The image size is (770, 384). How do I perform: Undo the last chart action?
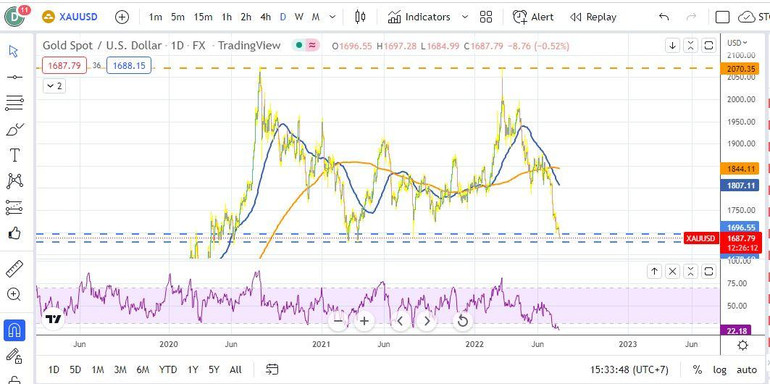[x=664, y=17]
